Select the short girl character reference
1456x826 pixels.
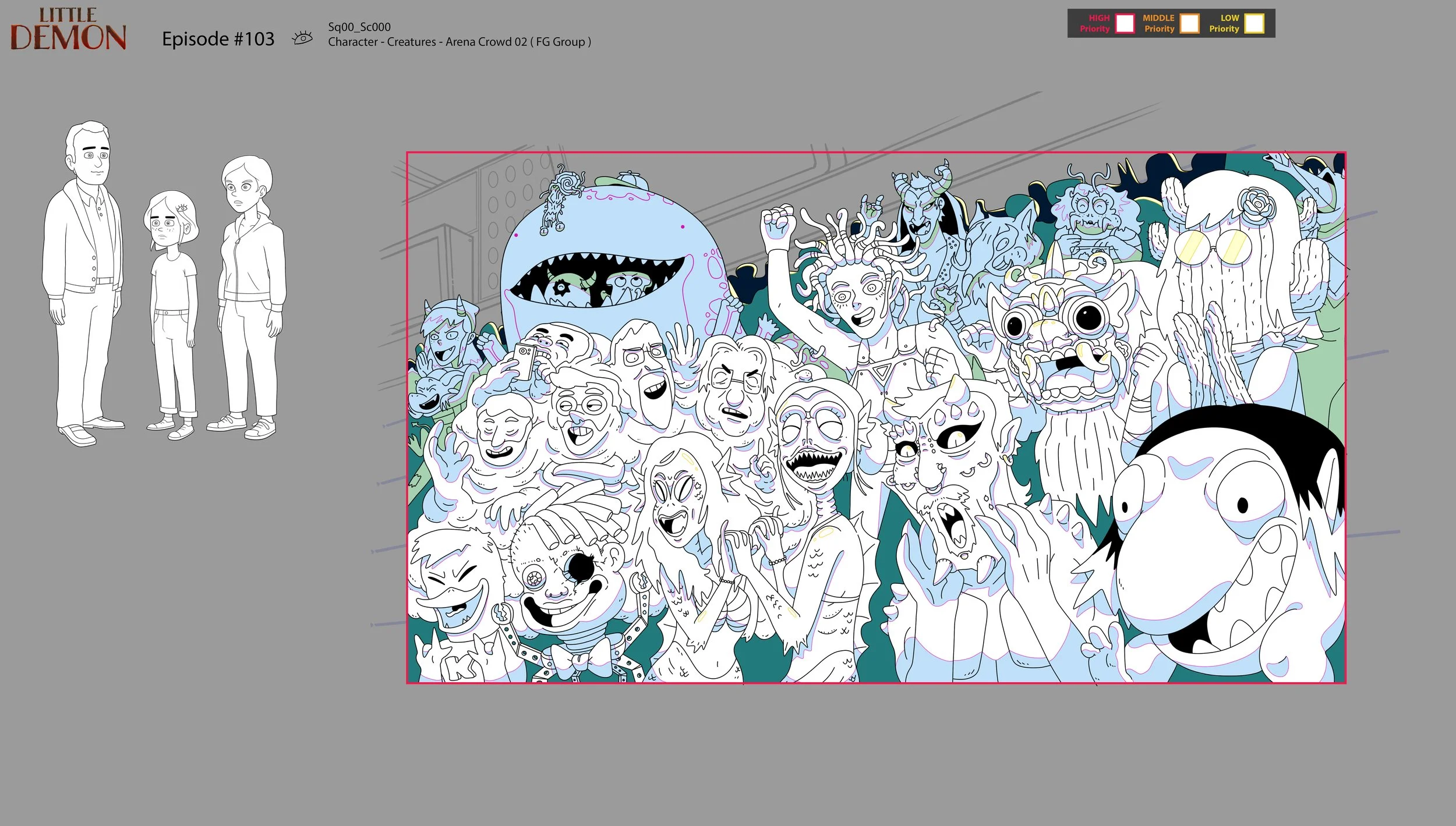[171, 314]
